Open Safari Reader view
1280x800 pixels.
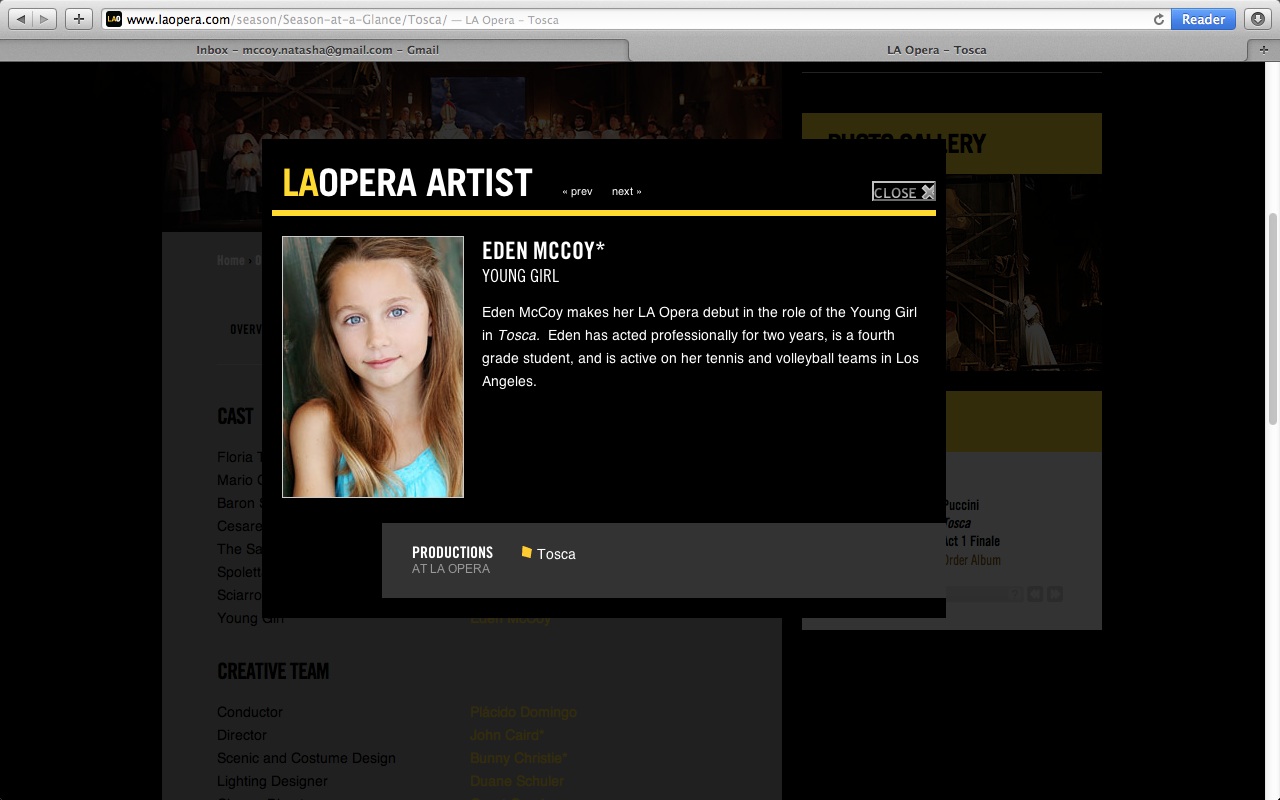1203,19
